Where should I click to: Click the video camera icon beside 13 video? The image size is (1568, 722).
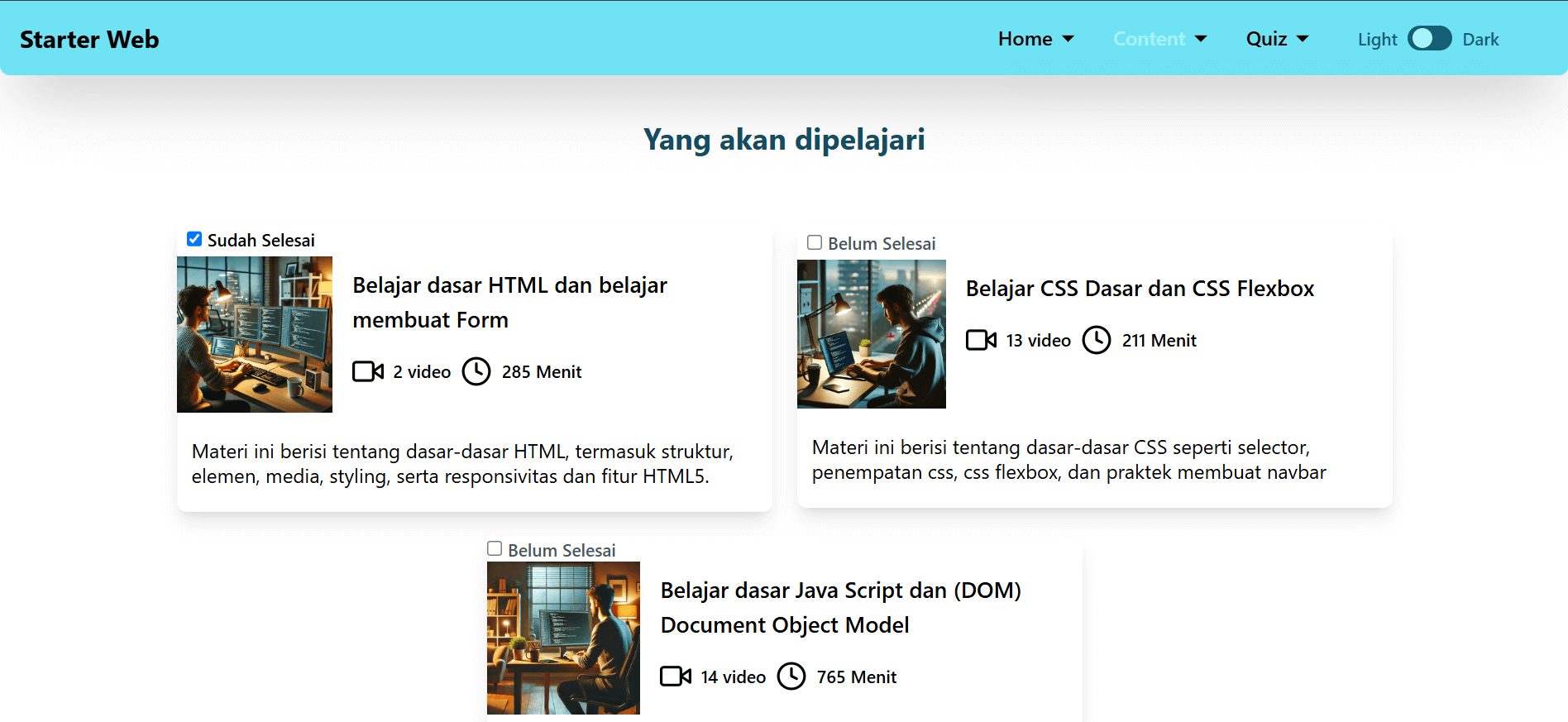pyautogui.click(x=982, y=340)
